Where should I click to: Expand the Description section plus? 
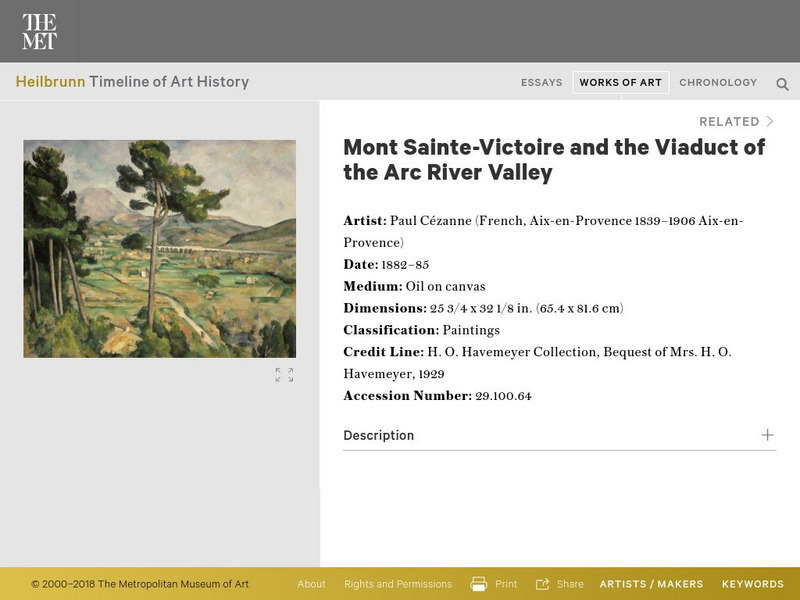[767, 435]
